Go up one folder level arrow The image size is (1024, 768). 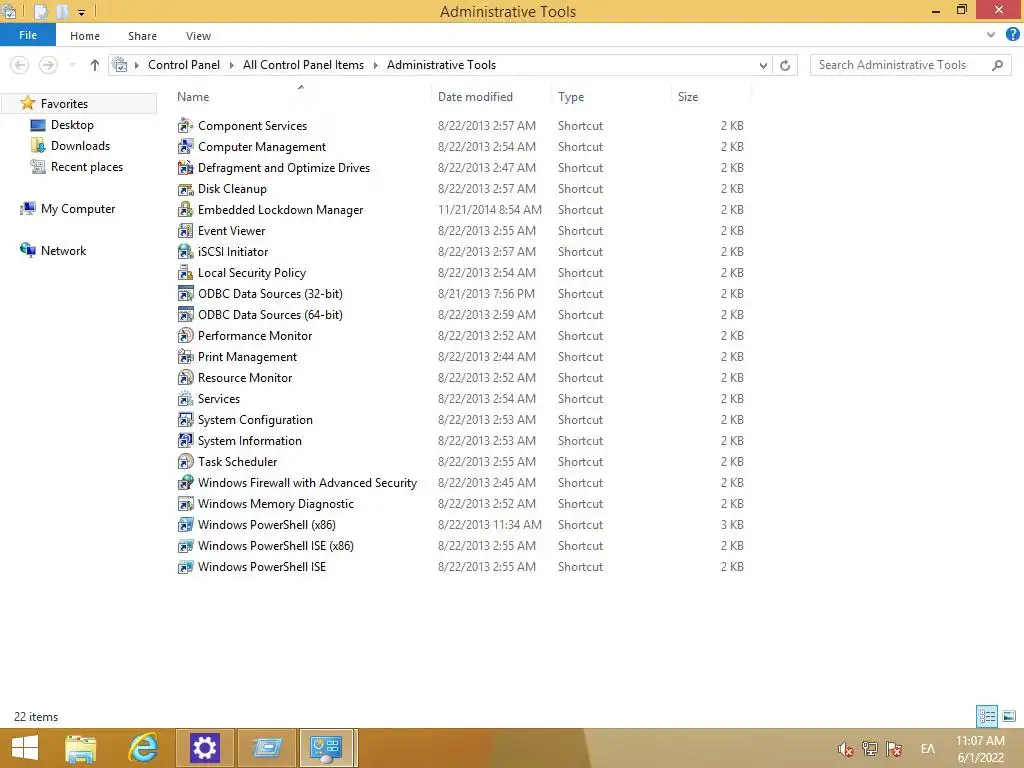(95, 65)
